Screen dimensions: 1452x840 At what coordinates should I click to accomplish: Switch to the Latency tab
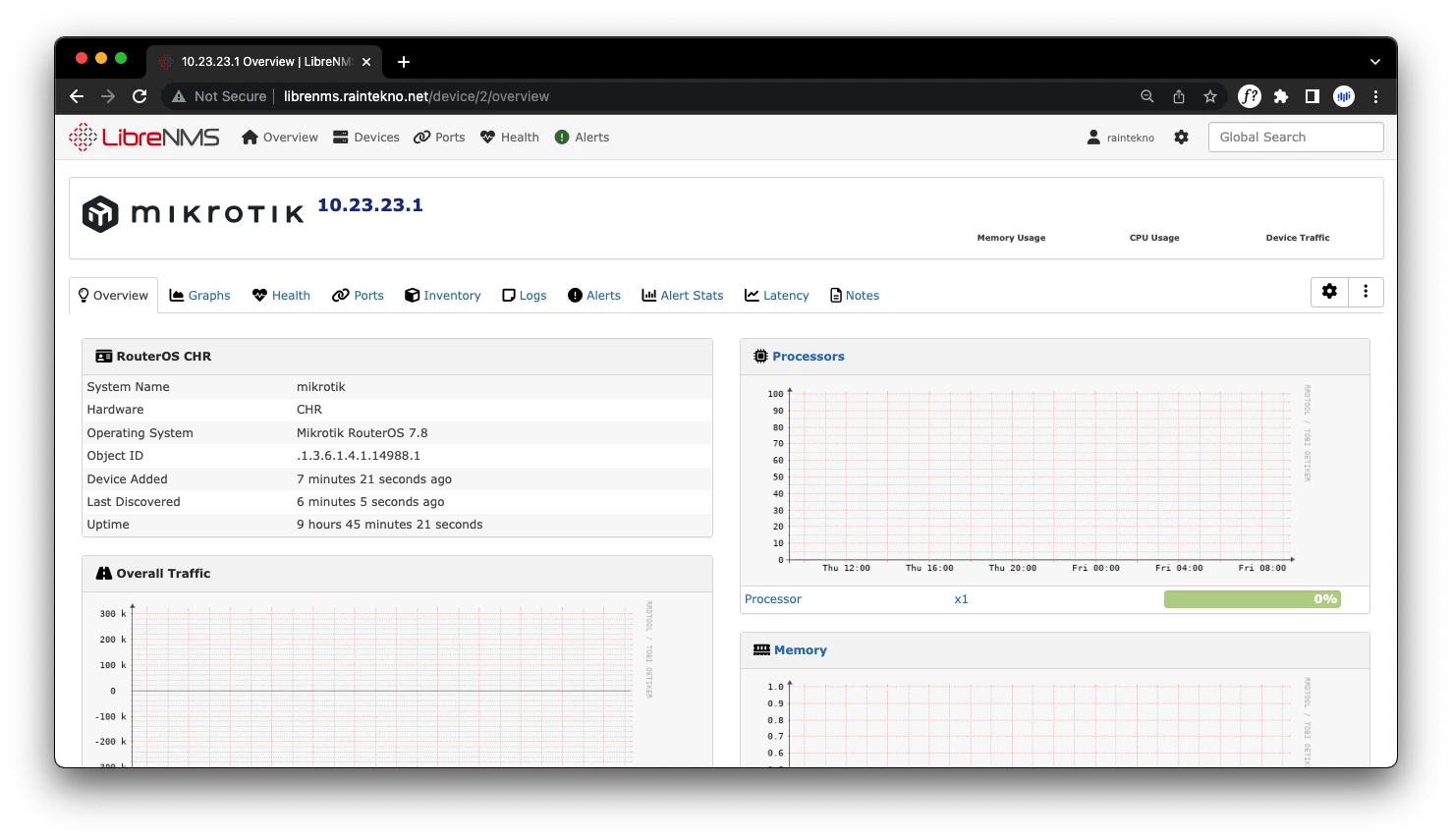coord(777,296)
